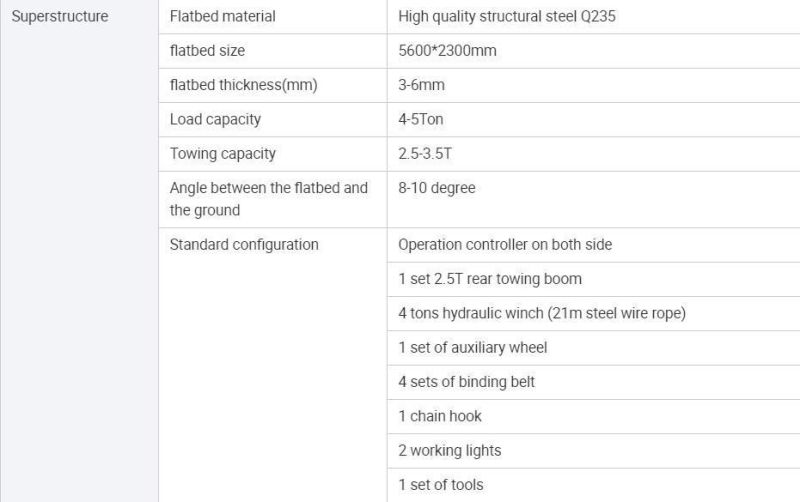Select the 2 working lights row

(x=594, y=451)
